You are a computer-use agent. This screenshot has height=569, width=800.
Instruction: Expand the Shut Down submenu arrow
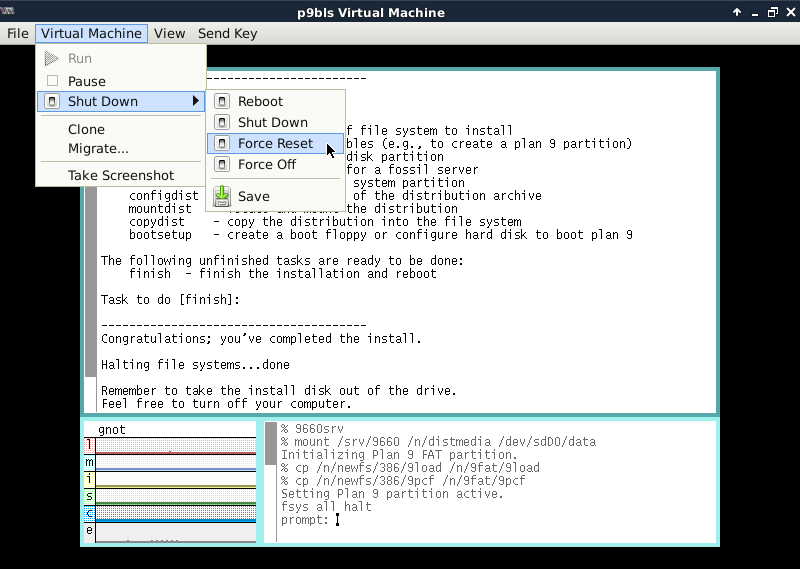point(196,101)
